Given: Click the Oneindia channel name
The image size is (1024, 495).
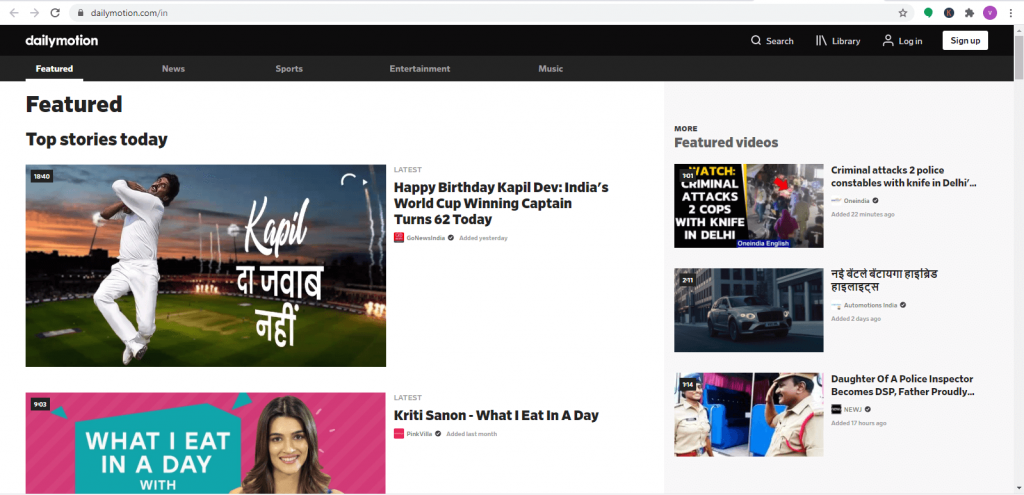Looking at the screenshot, I should click(856, 201).
